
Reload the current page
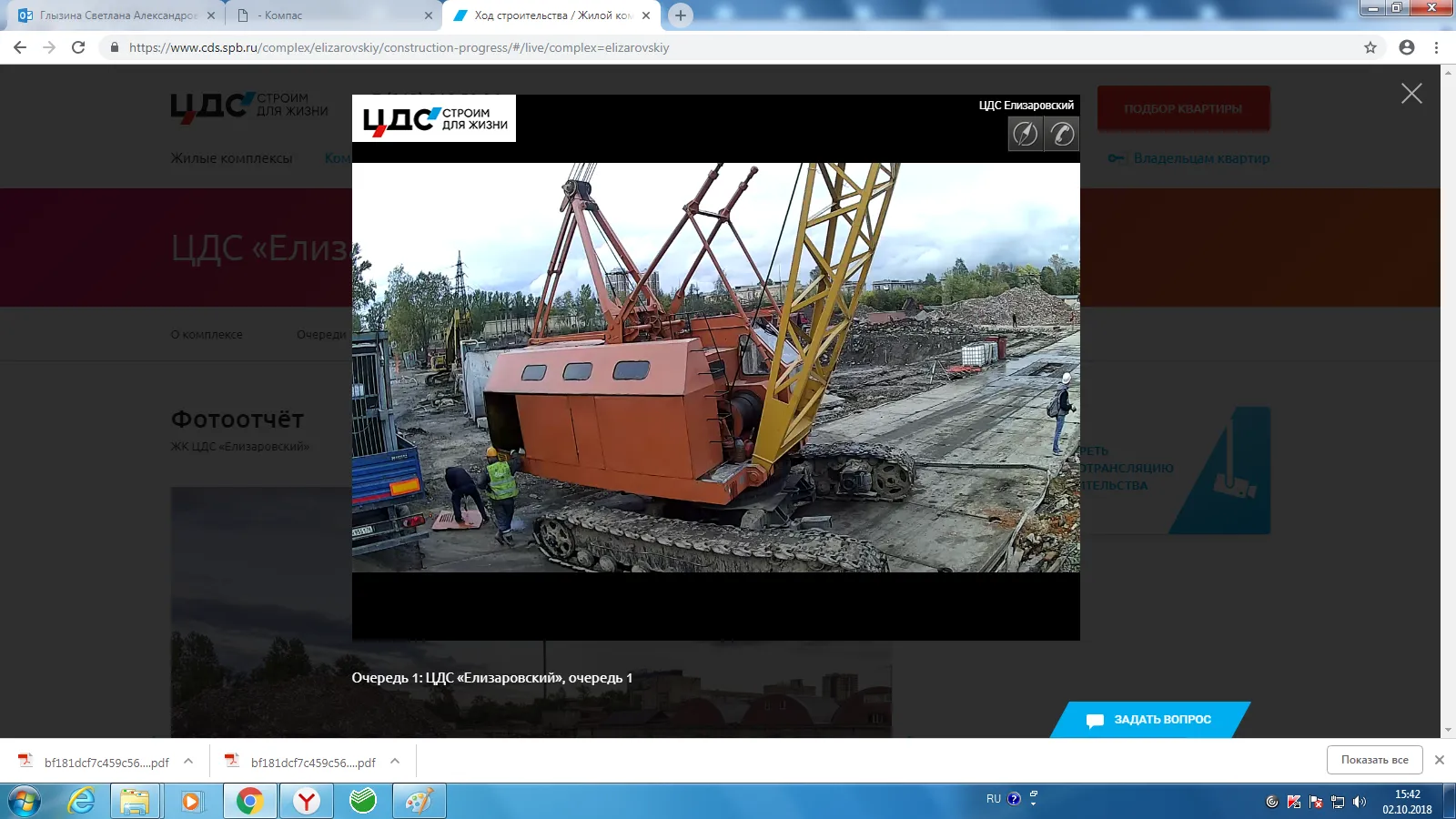78,47
